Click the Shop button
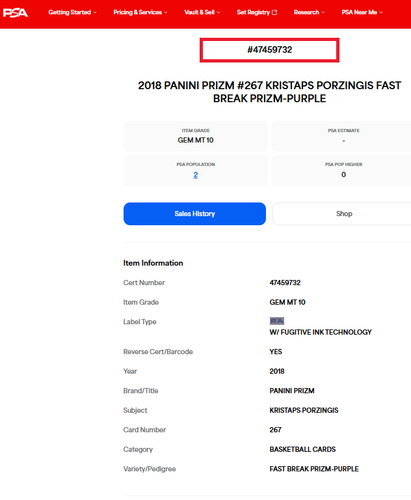Image resolution: width=411 pixels, height=500 pixels. click(x=342, y=214)
